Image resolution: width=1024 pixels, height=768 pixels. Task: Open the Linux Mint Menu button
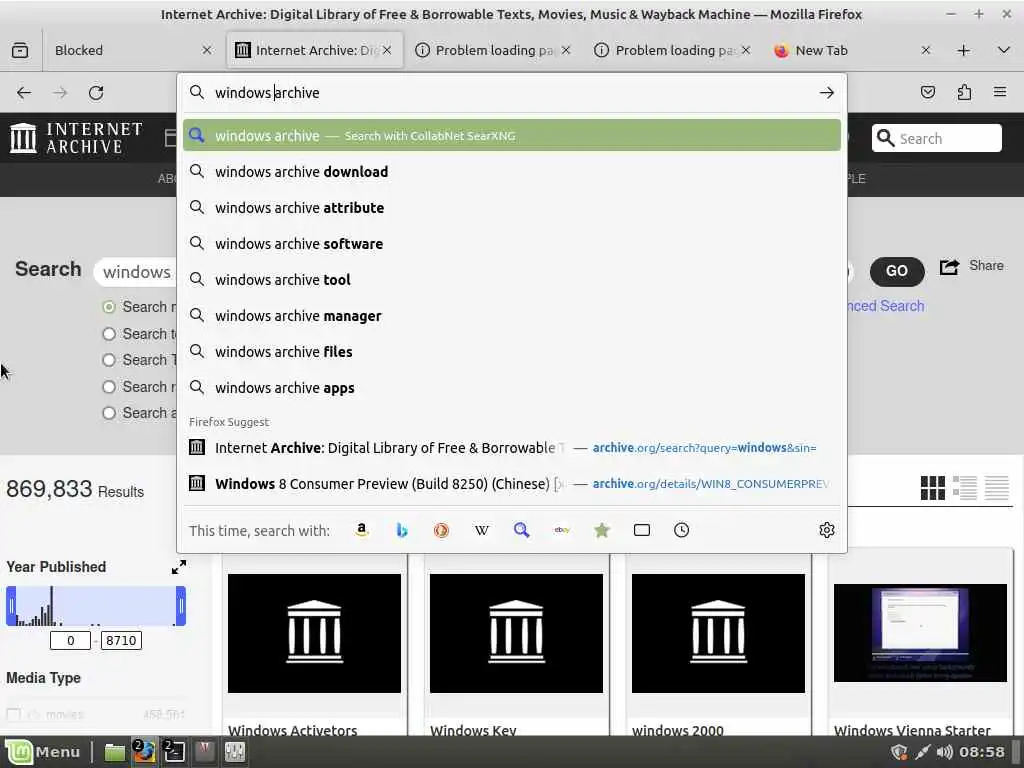pos(43,752)
